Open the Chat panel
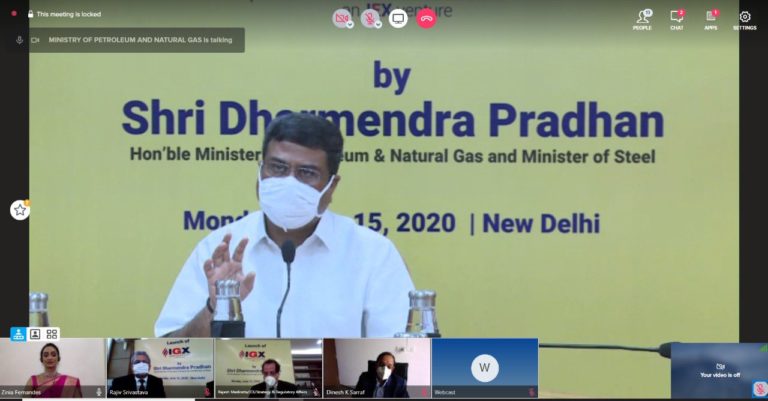Viewport: 768px width, 401px height. (677, 20)
